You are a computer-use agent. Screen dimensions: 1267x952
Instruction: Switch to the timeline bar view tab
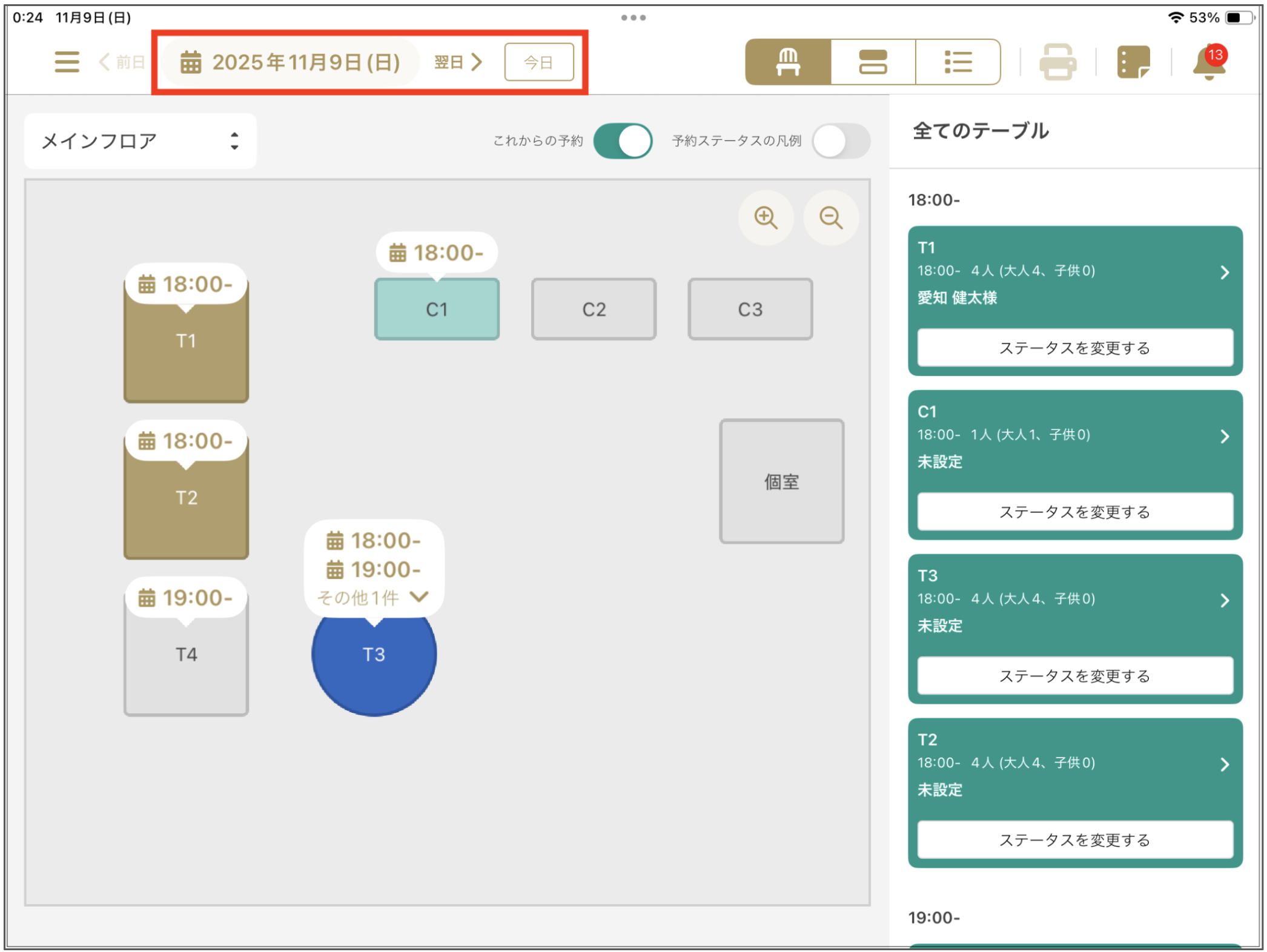click(873, 62)
